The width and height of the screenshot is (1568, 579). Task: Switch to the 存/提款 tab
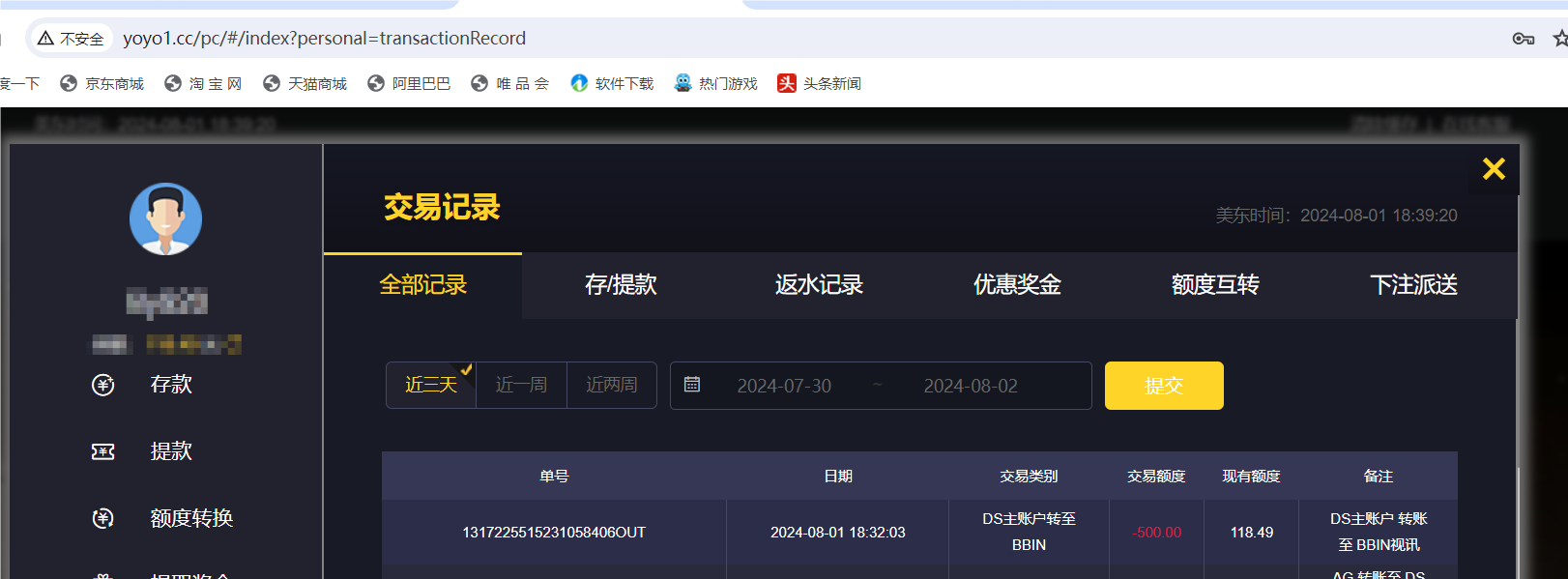click(621, 285)
